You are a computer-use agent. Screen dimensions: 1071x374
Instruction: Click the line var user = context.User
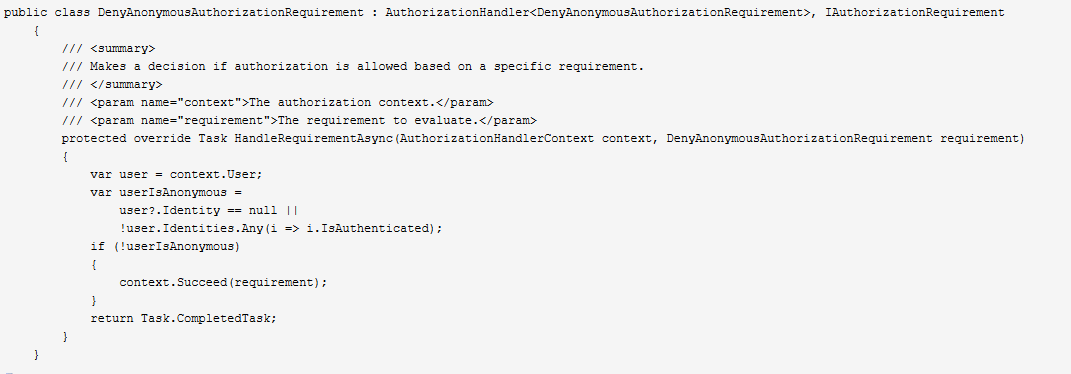(176, 174)
